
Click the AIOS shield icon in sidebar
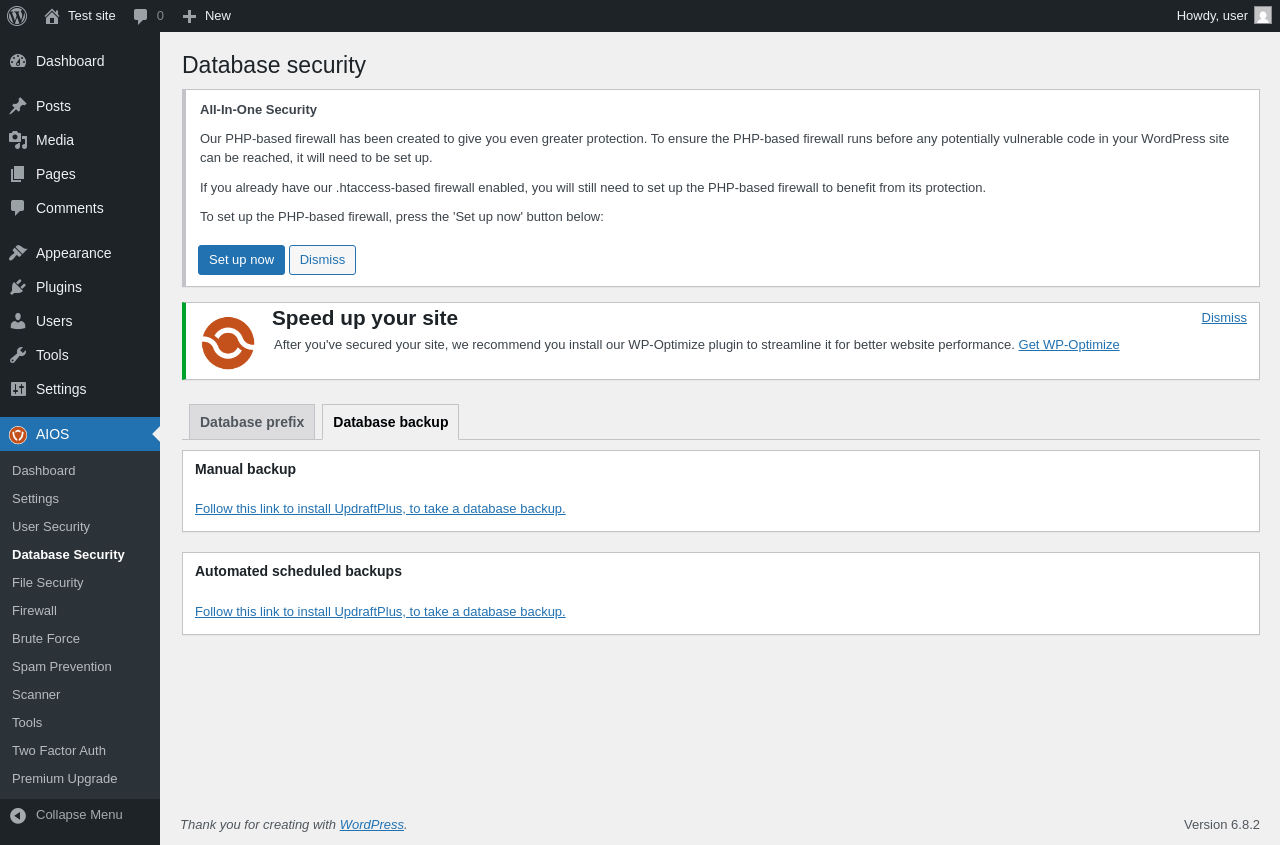tap(18, 434)
